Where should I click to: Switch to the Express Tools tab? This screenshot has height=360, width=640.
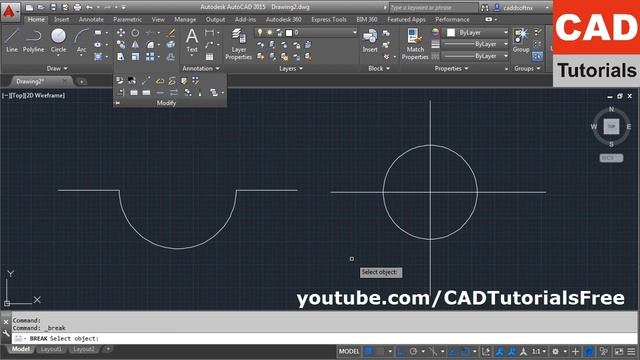pos(329,20)
